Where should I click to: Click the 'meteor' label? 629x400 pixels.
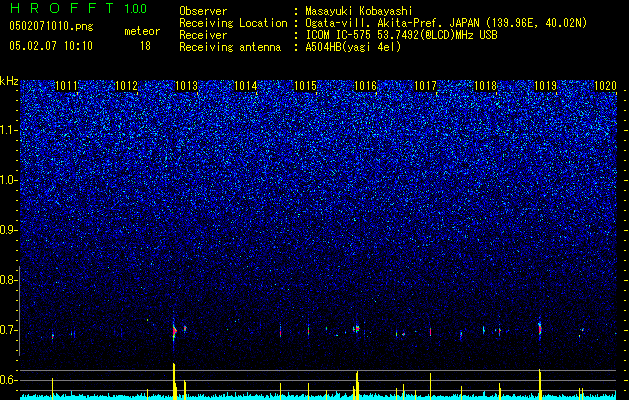(142, 31)
